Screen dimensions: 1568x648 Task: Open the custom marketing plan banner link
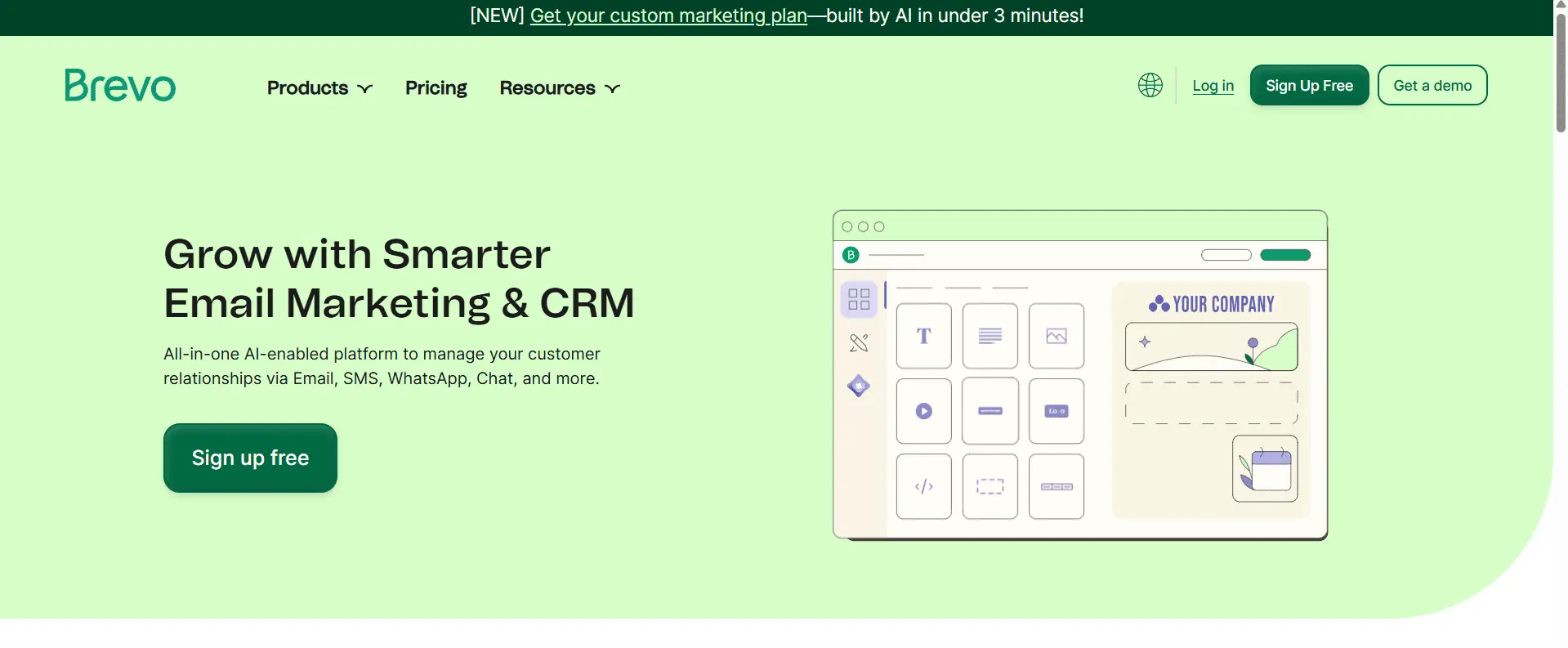[x=668, y=16]
